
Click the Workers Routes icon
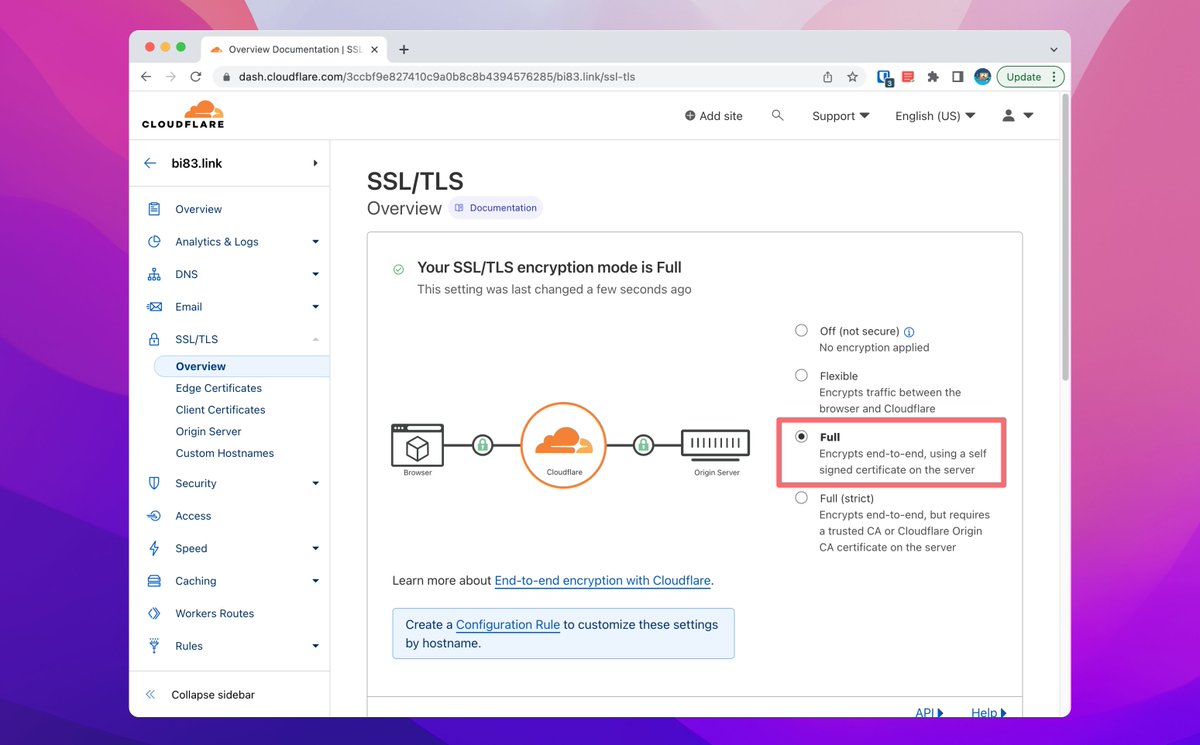tap(154, 613)
